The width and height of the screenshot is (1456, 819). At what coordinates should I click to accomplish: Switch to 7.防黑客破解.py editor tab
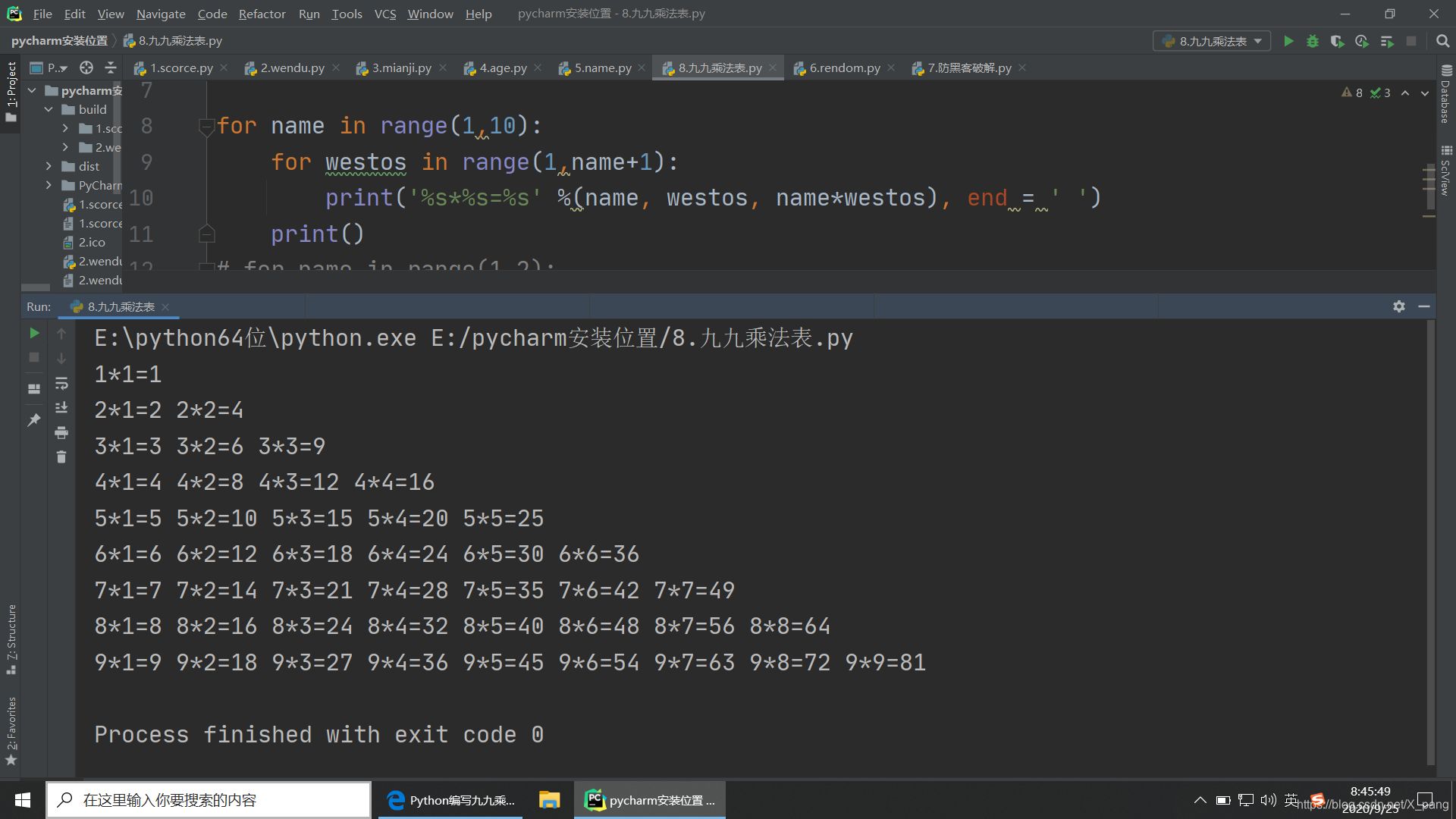coord(969,67)
